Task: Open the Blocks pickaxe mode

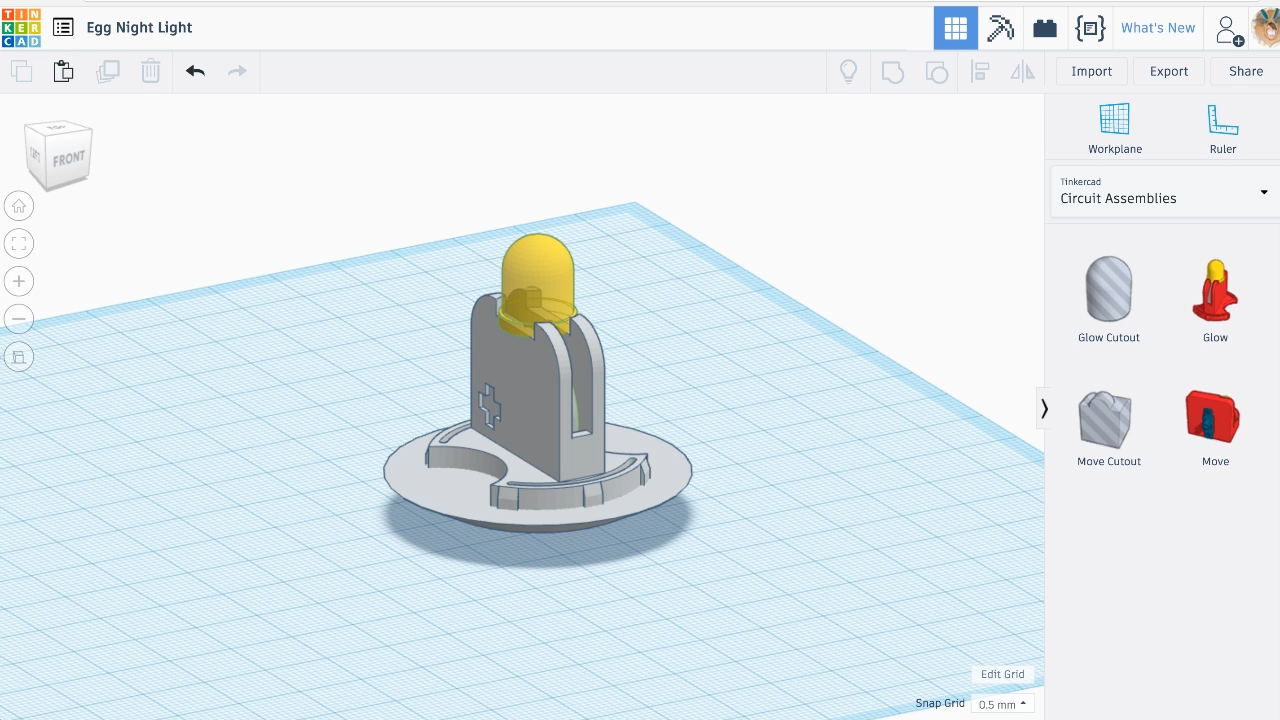Action: [1000, 28]
